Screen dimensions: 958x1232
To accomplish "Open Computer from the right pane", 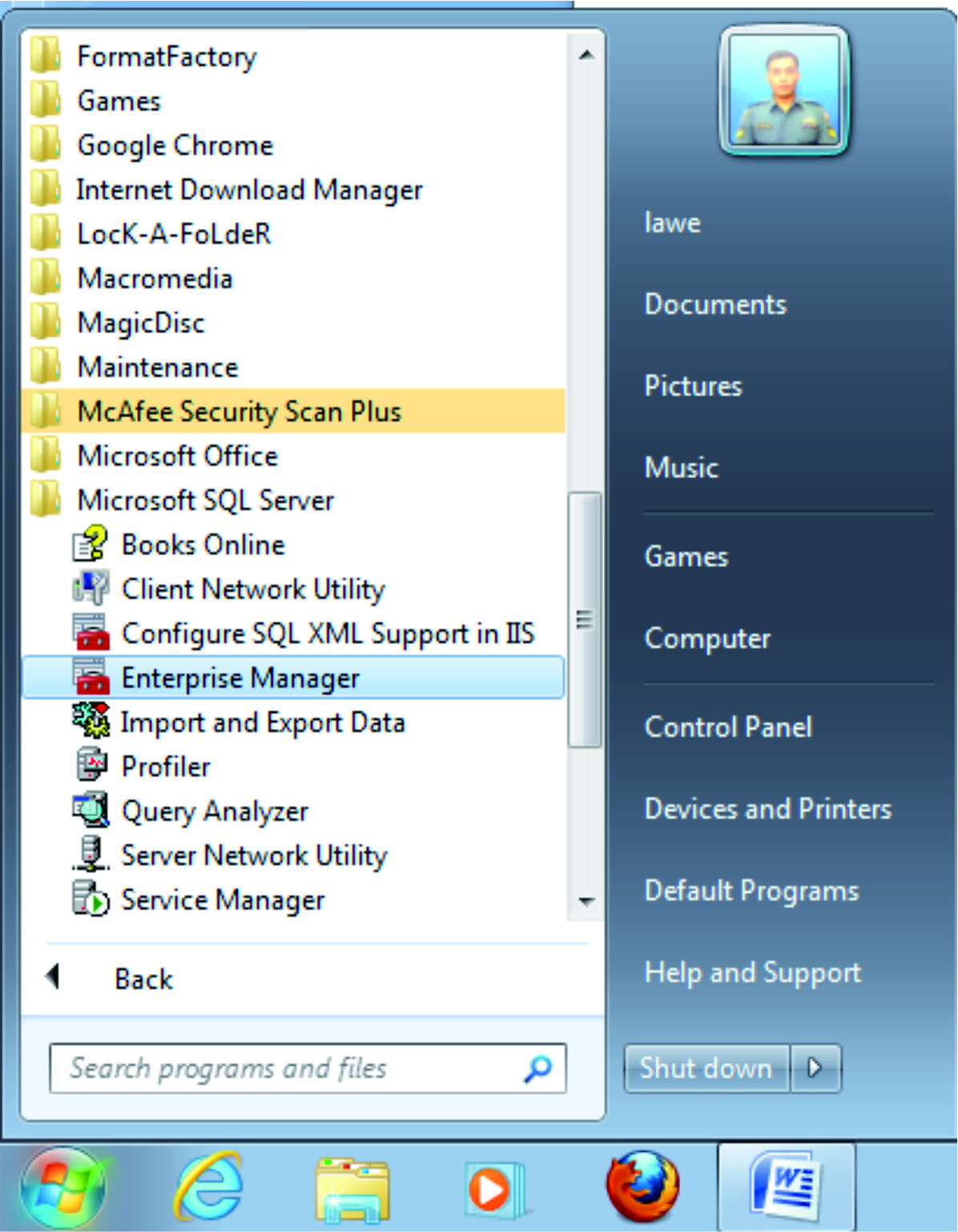I will 707,639.
